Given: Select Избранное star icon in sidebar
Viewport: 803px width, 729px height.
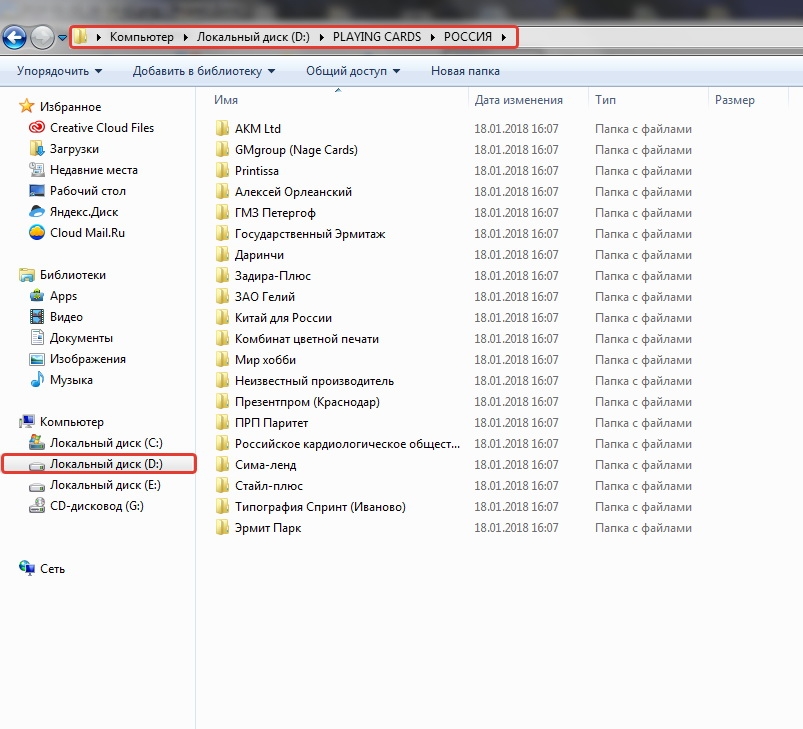Looking at the screenshot, I should [x=27, y=106].
